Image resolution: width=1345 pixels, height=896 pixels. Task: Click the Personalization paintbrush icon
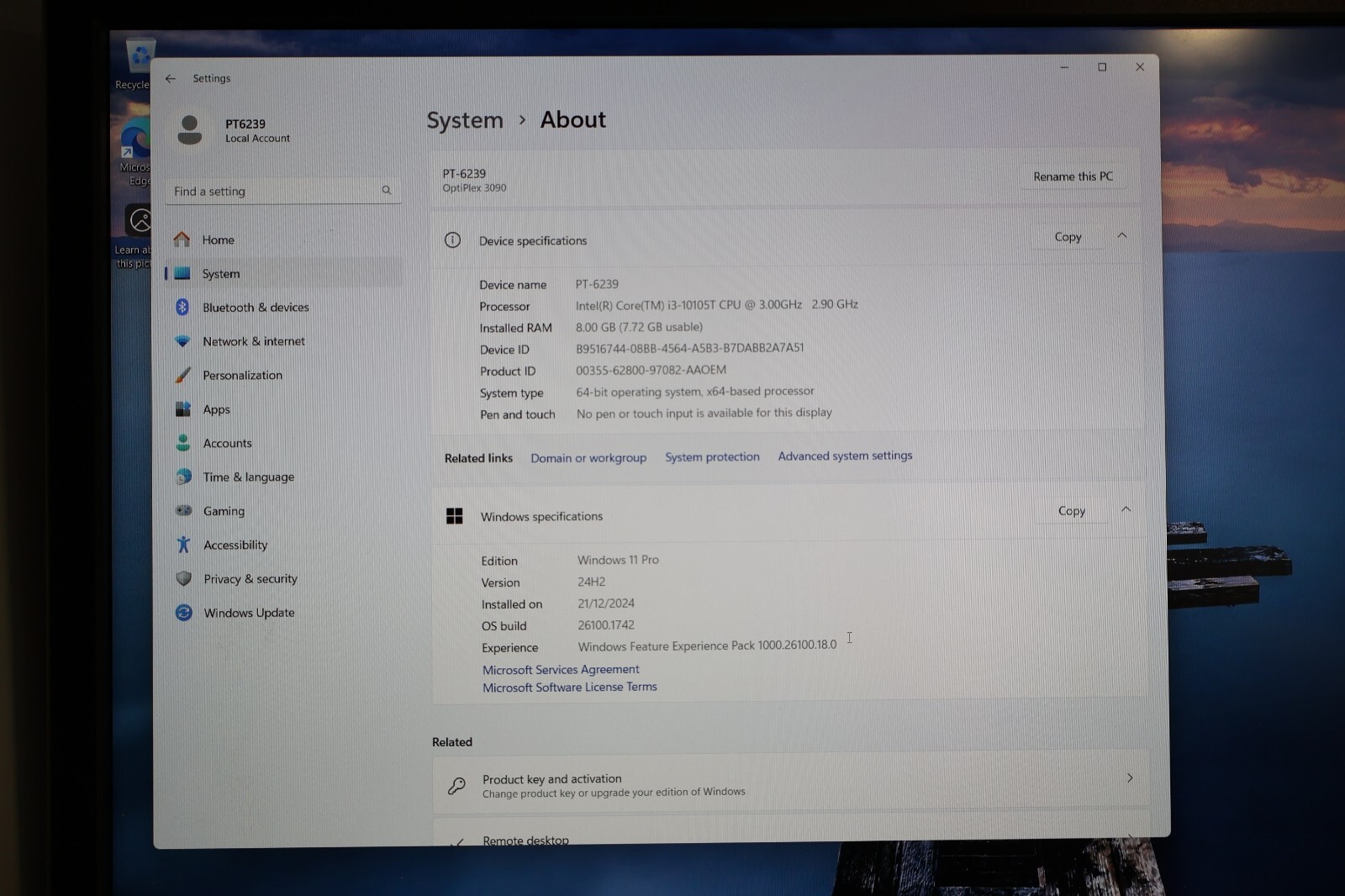(x=182, y=375)
